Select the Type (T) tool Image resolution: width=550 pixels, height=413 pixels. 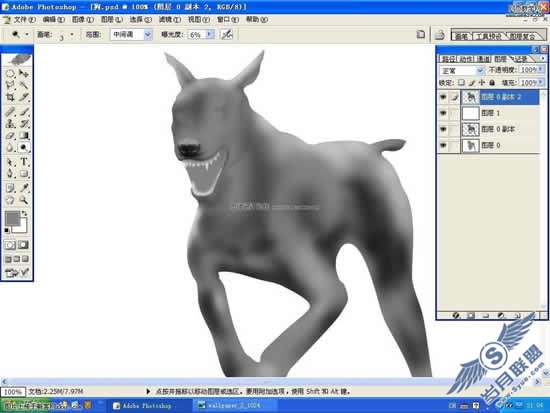pos(24,162)
